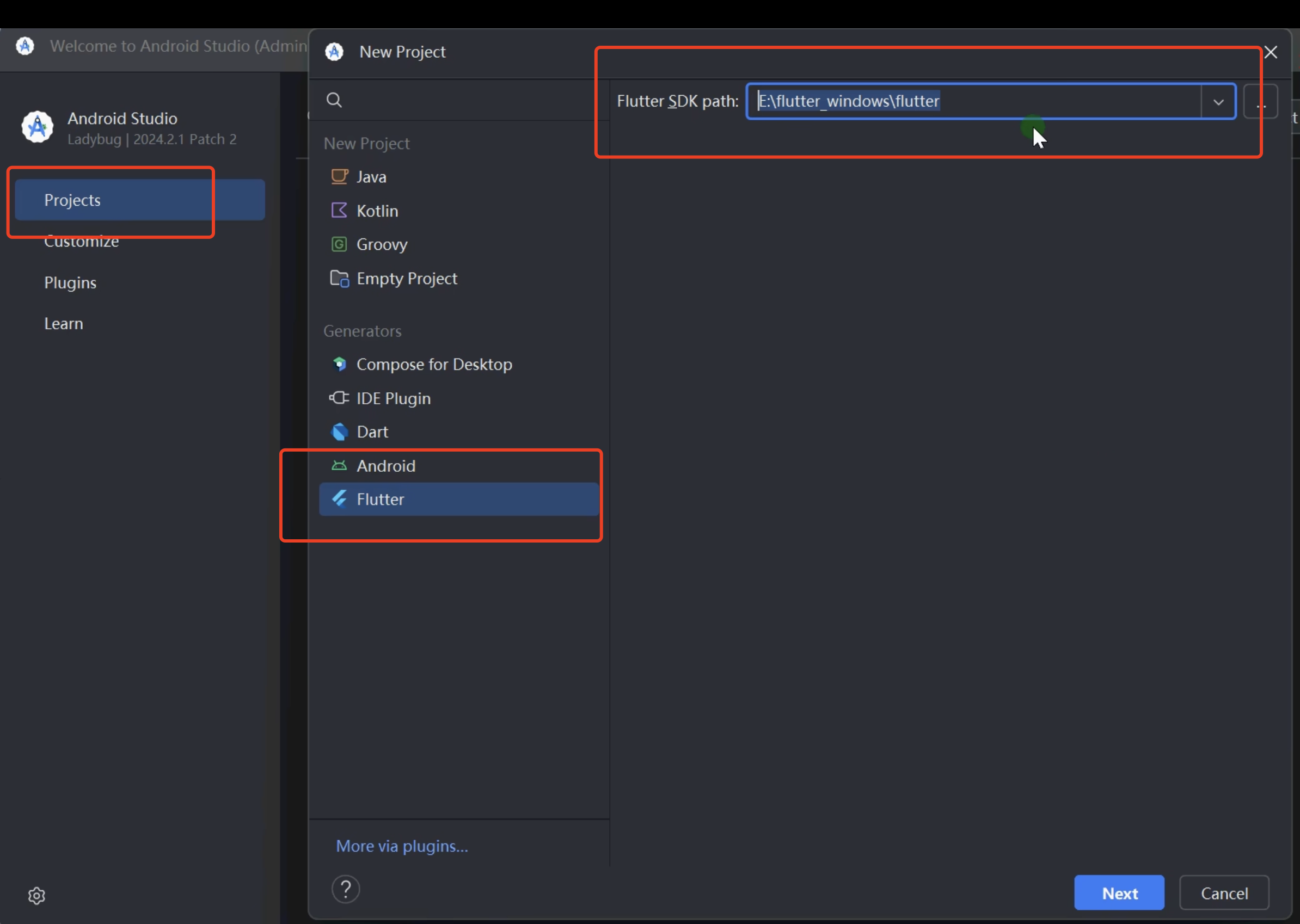The height and width of the screenshot is (924, 1300).
Task: Click the Android robot icon
Action: tap(339, 466)
